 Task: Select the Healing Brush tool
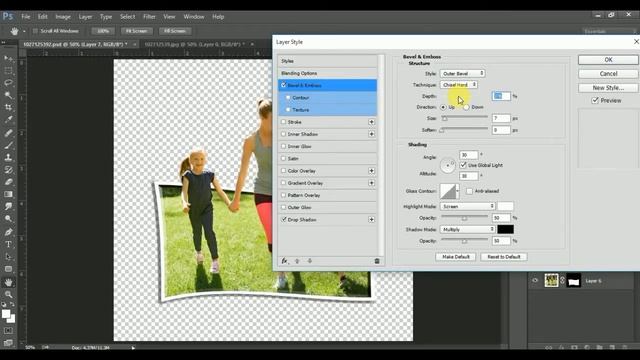[x=8, y=133]
